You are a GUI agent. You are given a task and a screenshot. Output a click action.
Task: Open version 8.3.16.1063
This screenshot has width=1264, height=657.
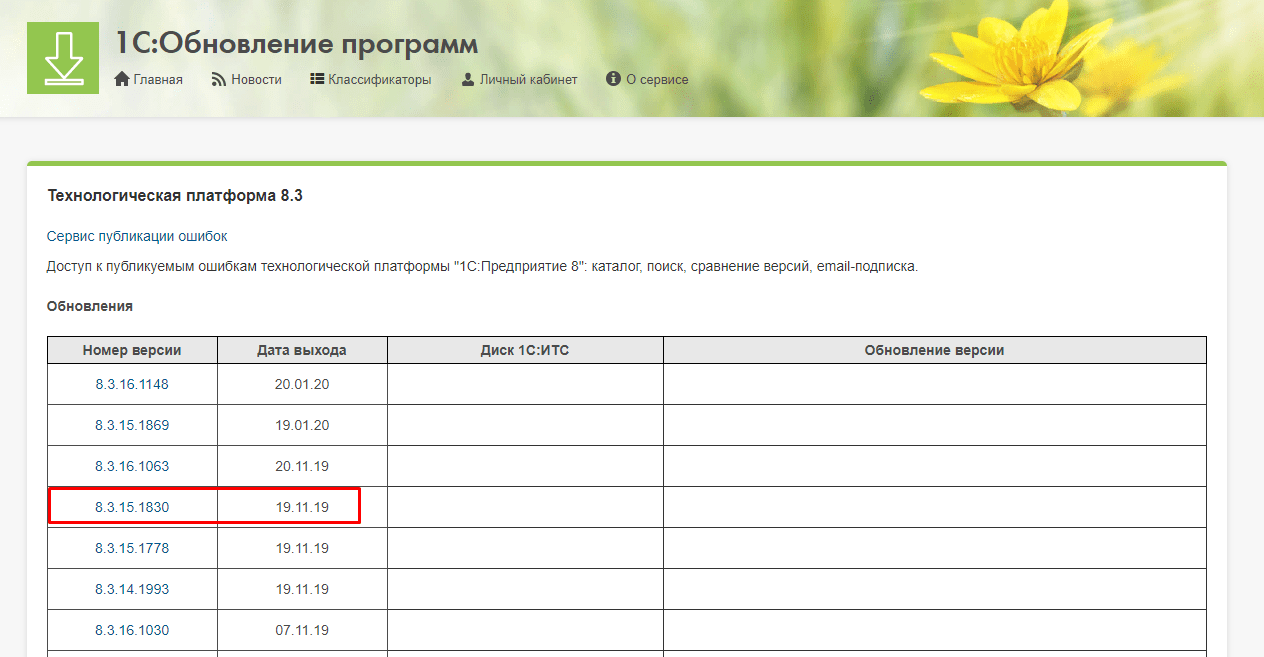click(132, 466)
